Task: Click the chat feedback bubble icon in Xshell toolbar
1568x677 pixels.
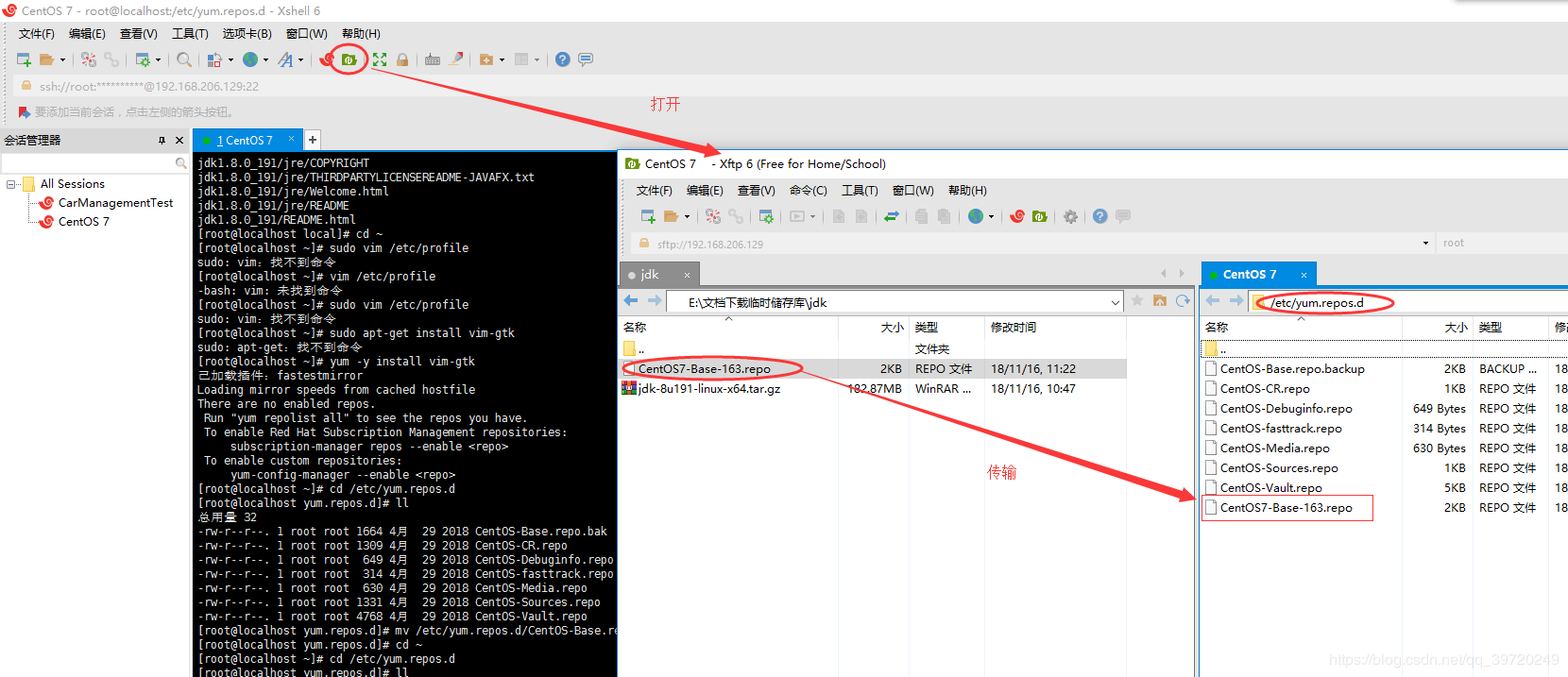Action: 586,59
